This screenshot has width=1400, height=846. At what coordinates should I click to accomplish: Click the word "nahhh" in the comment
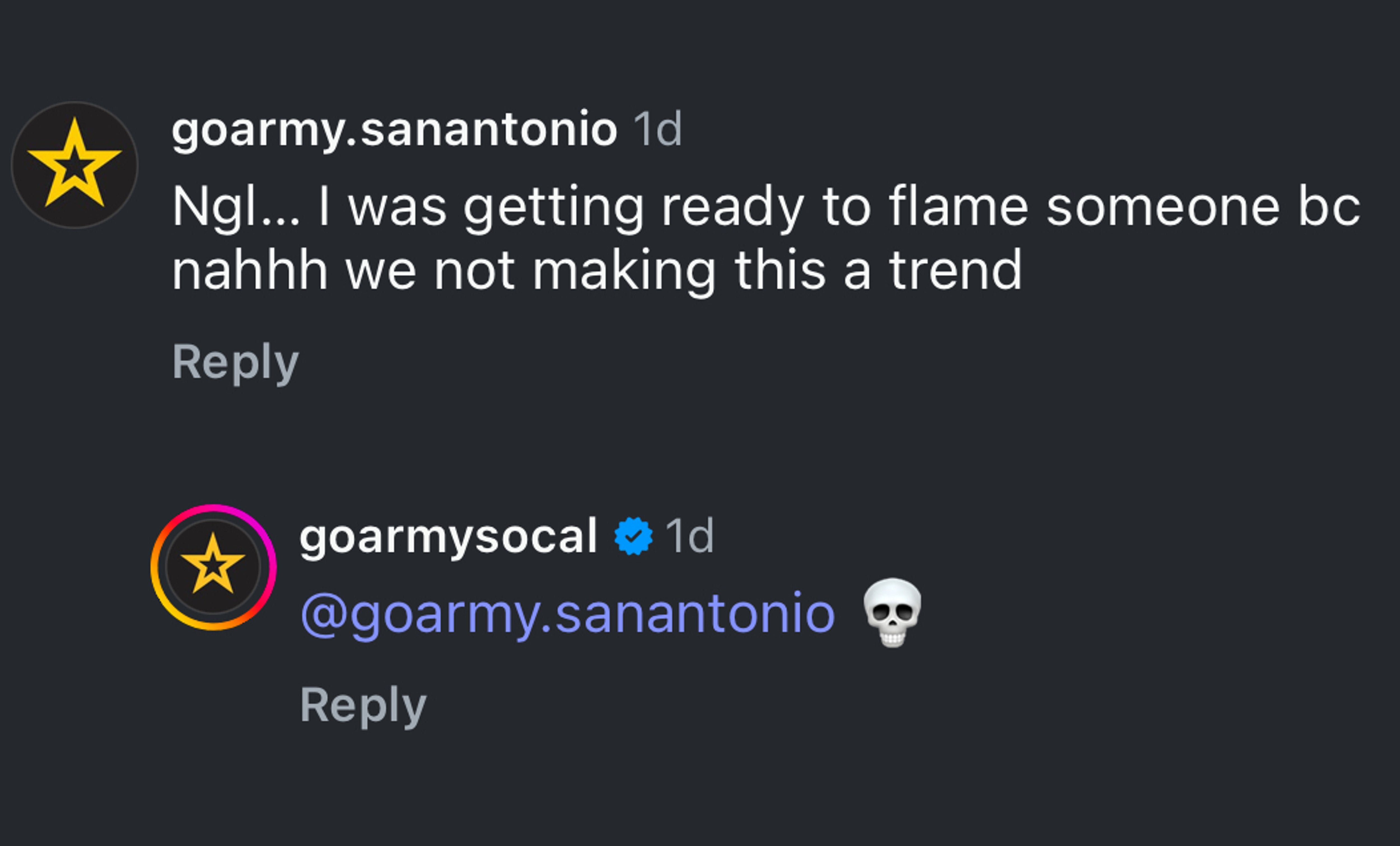pos(249,270)
